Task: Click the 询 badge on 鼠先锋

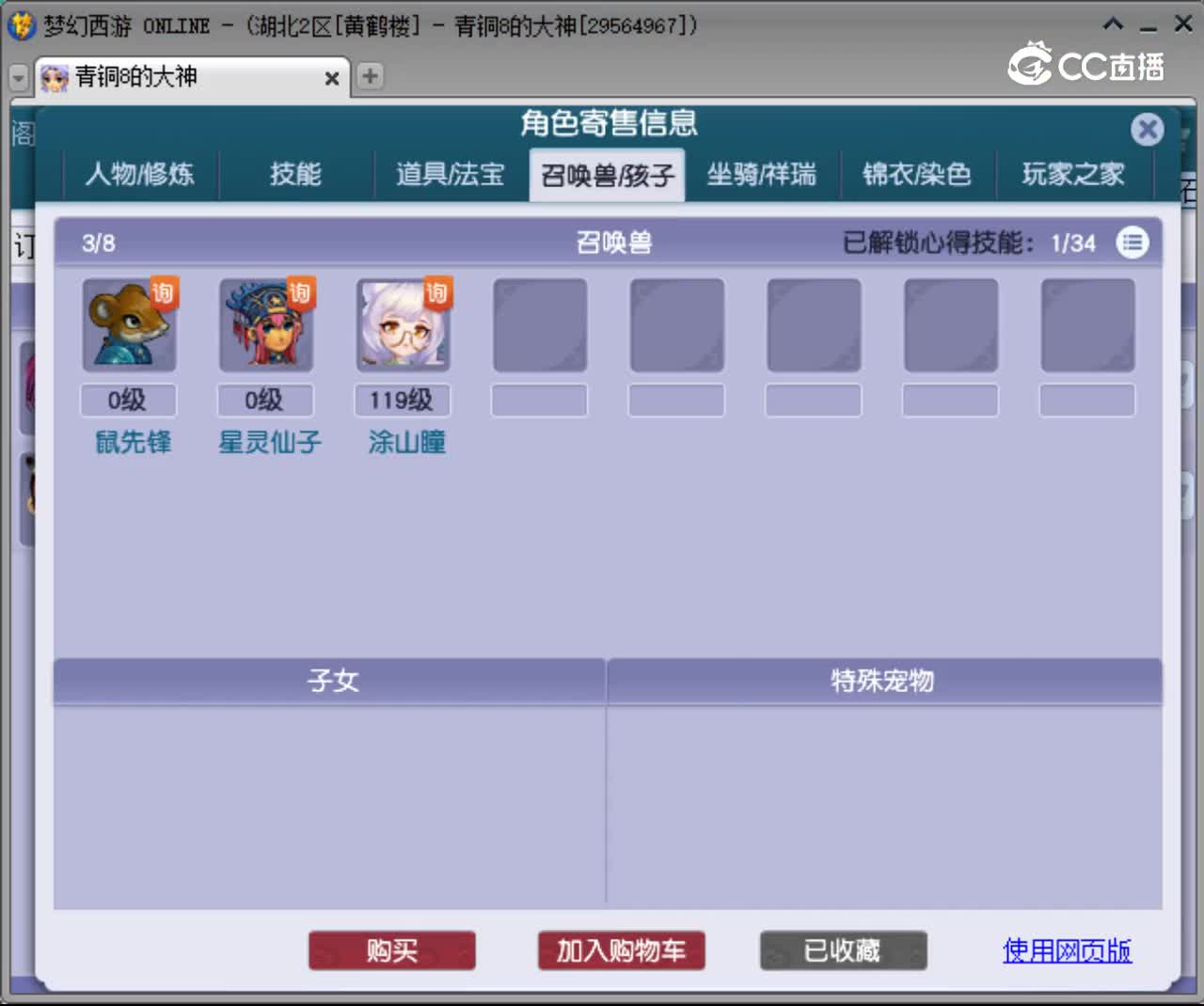Action: [x=163, y=292]
